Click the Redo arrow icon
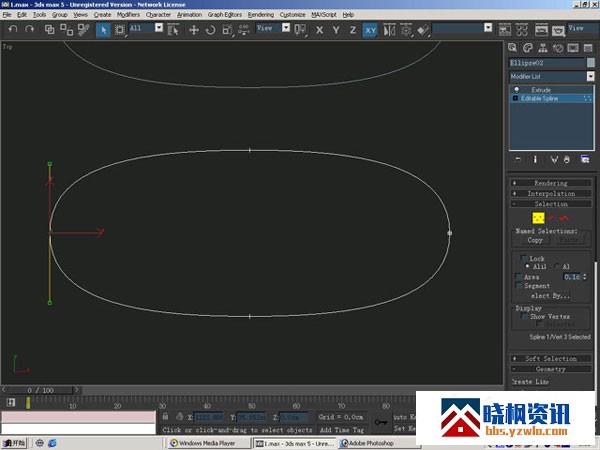 click(29, 29)
